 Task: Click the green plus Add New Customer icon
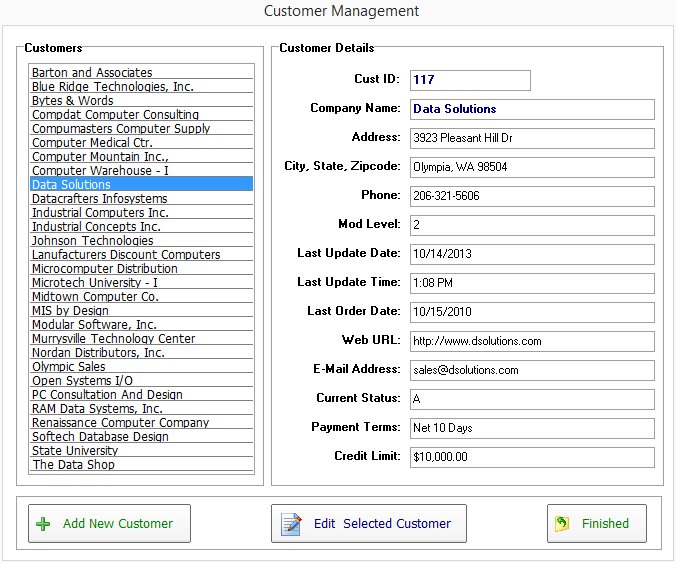click(x=43, y=523)
